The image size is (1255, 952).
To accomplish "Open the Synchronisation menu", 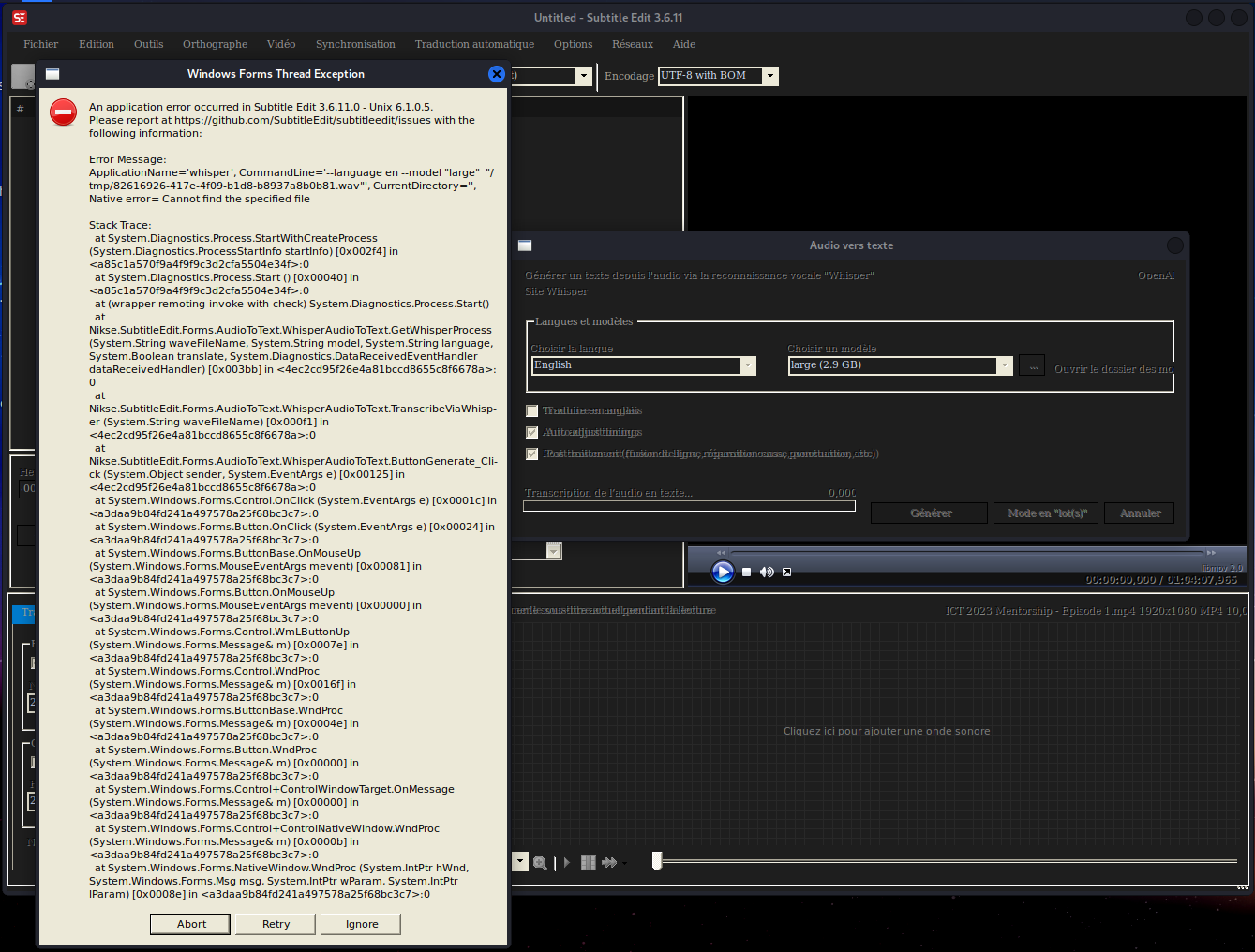I will coord(355,44).
